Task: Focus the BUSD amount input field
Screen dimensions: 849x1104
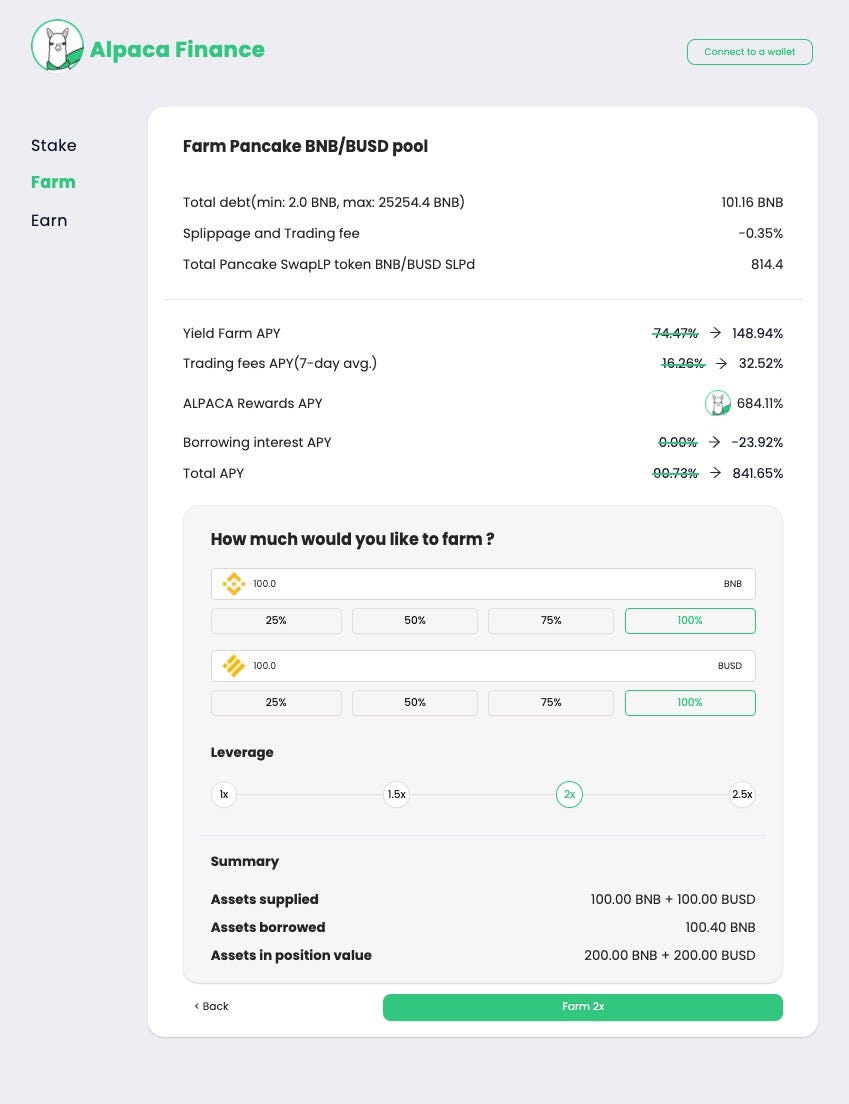Action: 483,665
